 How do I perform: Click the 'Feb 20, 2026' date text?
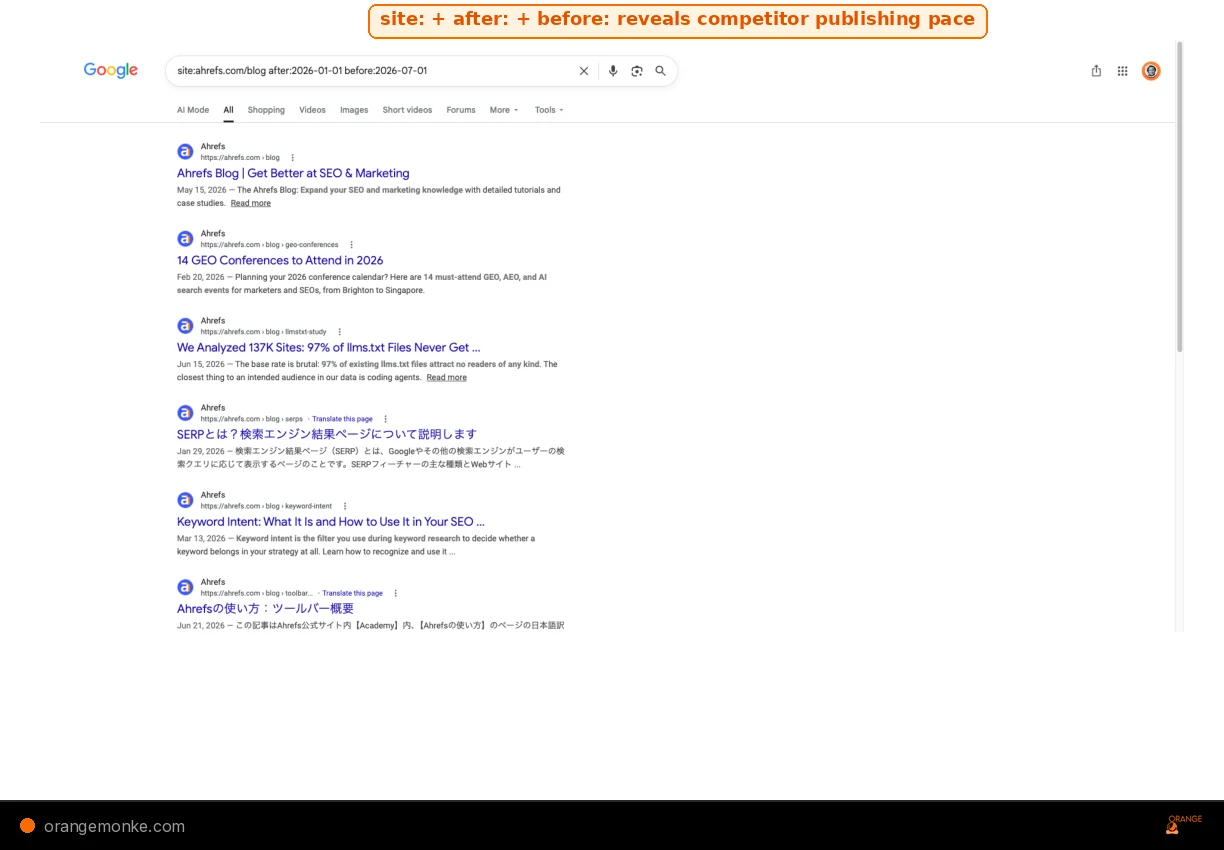click(x=201, y=277)
